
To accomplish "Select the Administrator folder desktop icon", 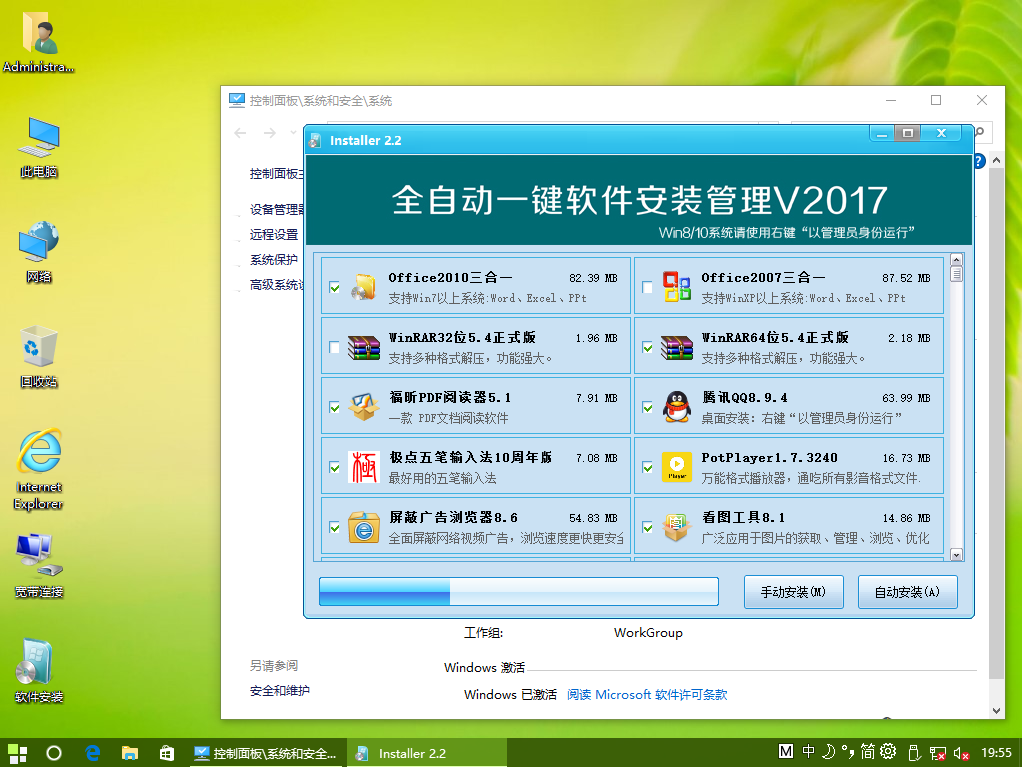I will 38,42.
